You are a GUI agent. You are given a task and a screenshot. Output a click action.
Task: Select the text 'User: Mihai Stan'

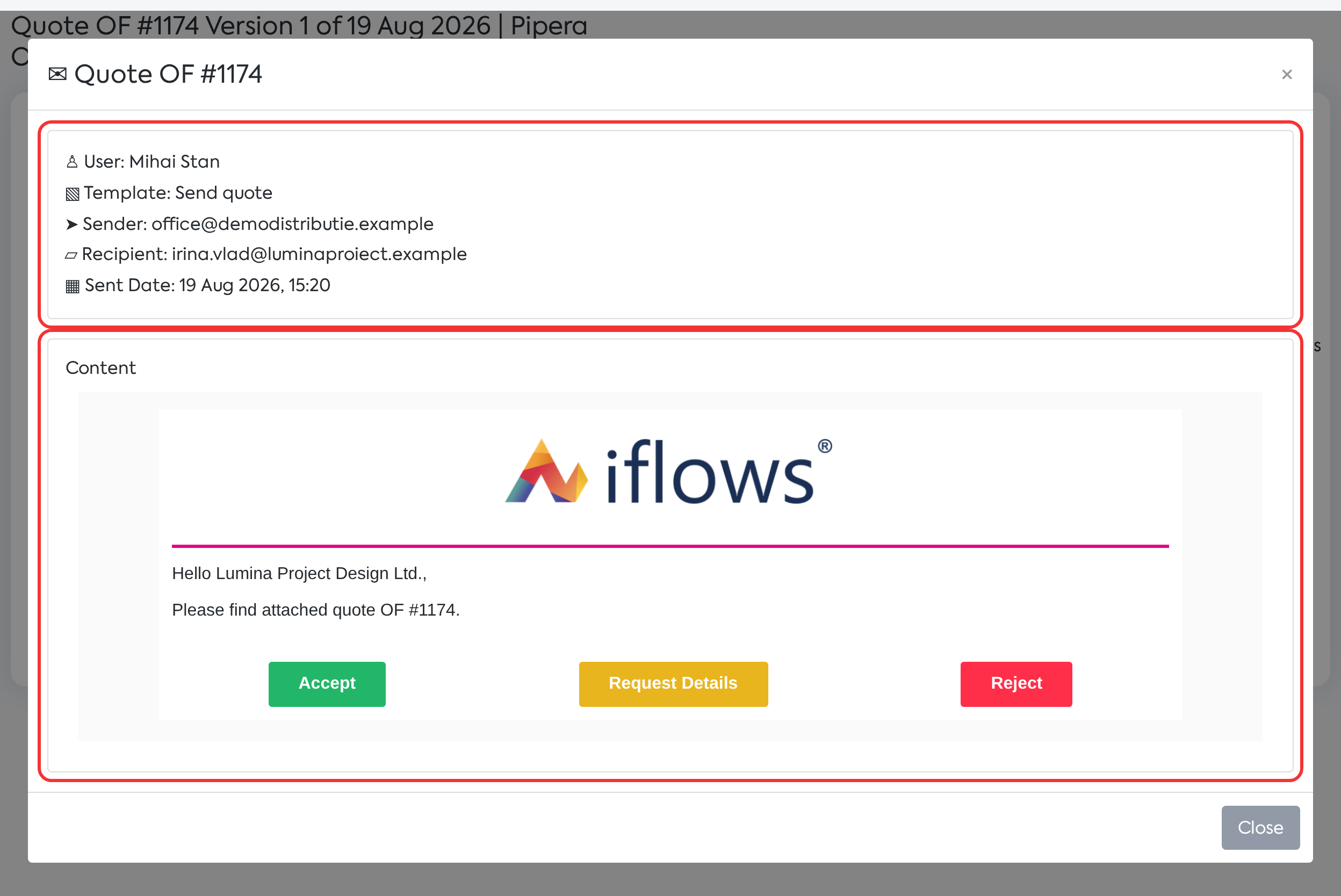[152, 162]
